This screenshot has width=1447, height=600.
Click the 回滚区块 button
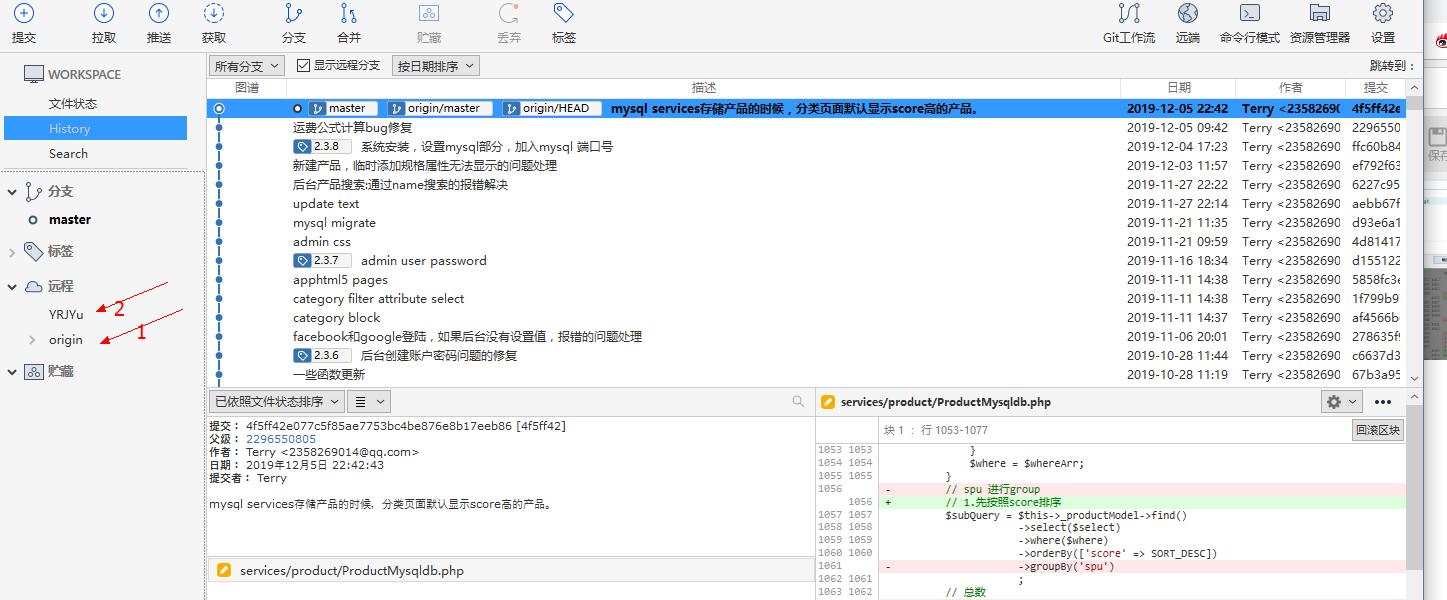pos(1379,430)
